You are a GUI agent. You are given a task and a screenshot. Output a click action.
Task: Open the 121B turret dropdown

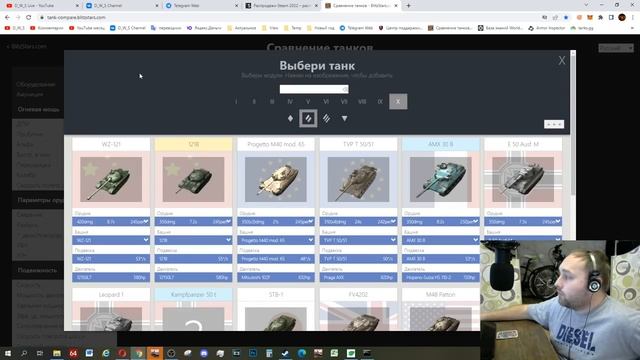coord(193,240)
